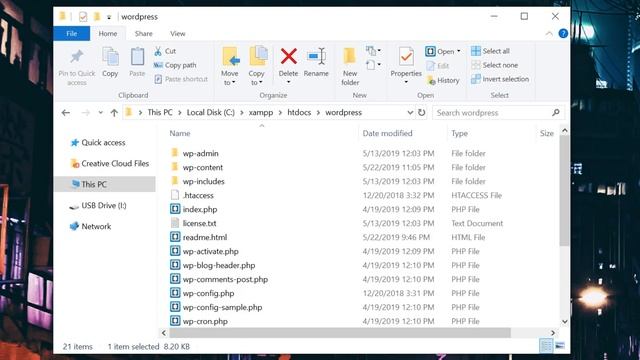
Task: Sort by the Name column header
Action: point(180,133)
